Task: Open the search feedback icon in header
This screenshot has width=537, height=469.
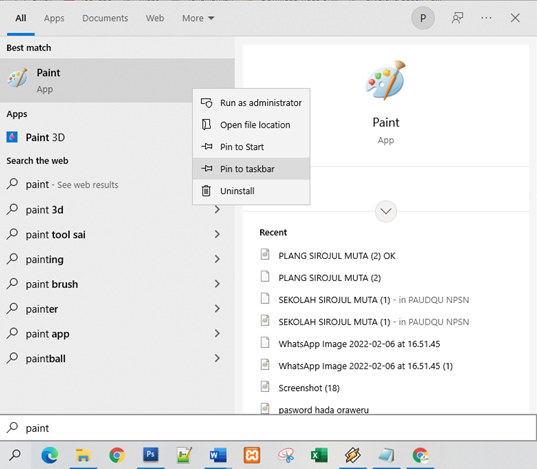Action: [x=457, y=18]
